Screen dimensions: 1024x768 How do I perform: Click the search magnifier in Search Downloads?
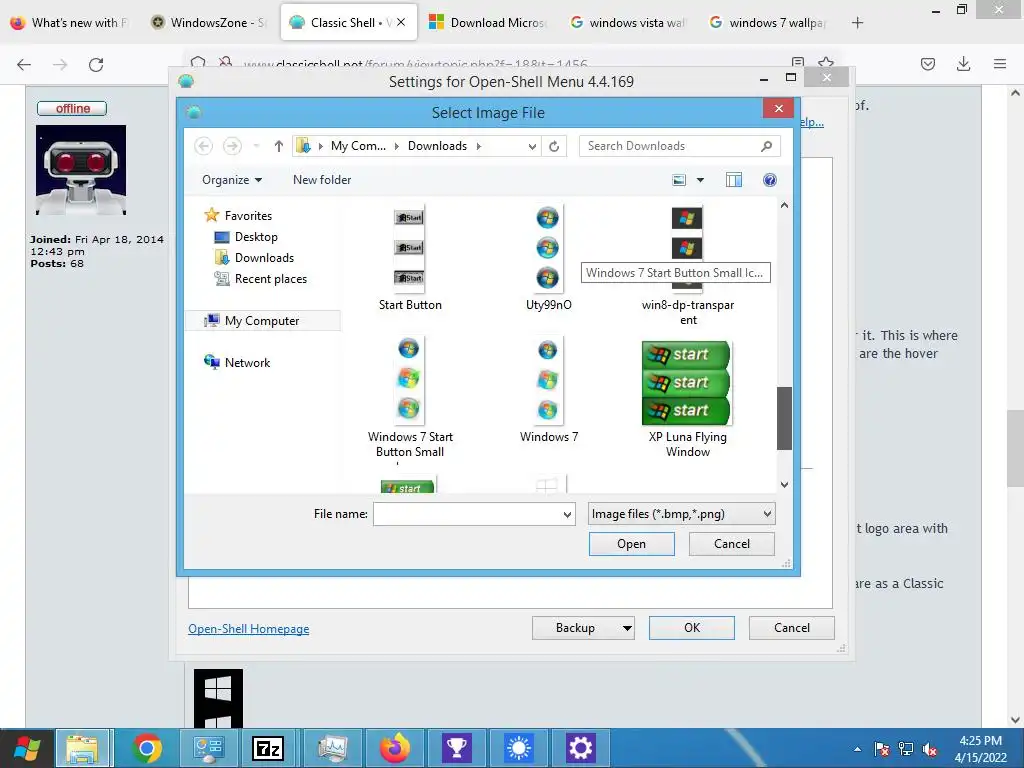click(x=767, y=146)
